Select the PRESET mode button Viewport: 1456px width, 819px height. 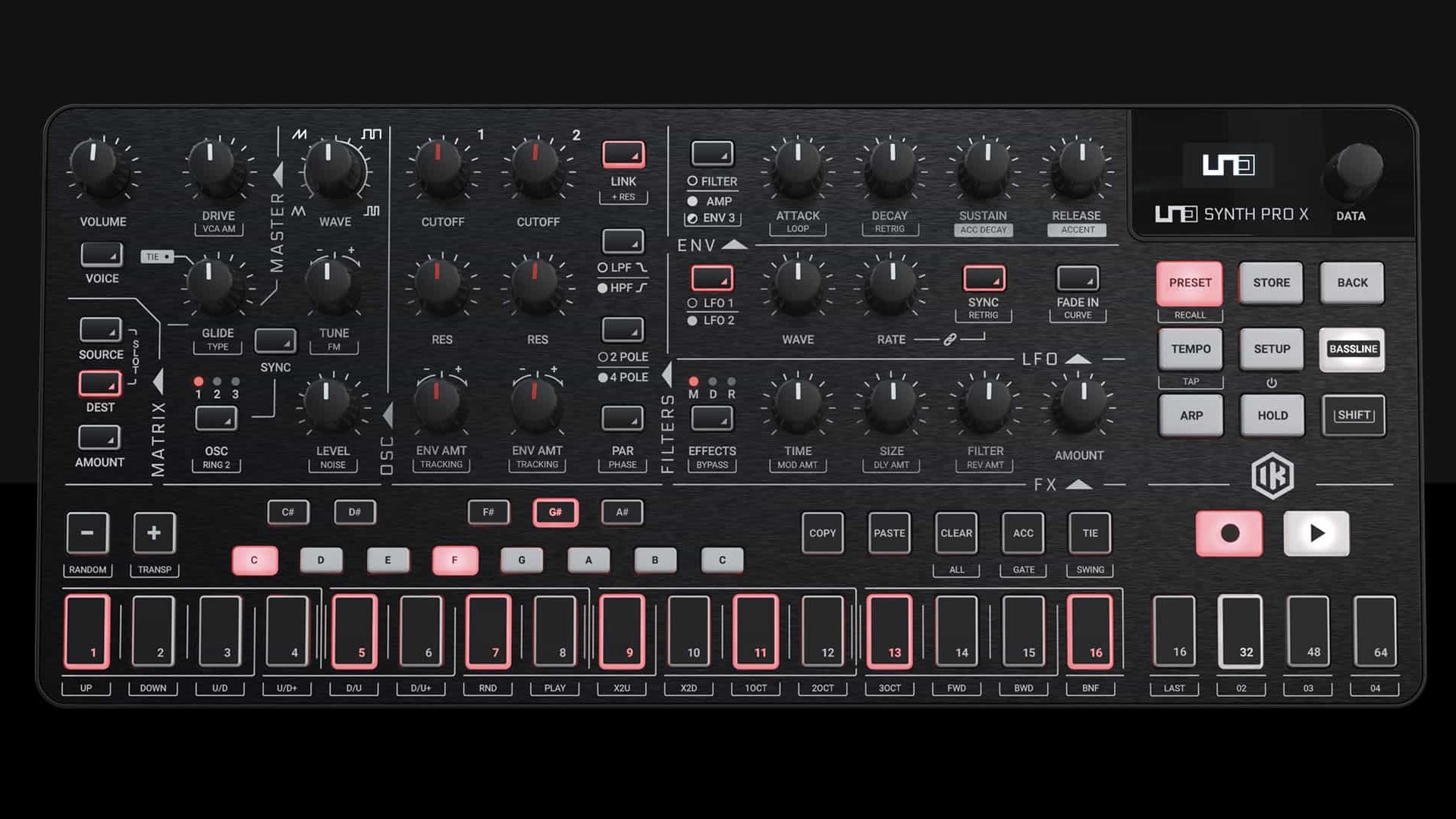coord(1189,283)
